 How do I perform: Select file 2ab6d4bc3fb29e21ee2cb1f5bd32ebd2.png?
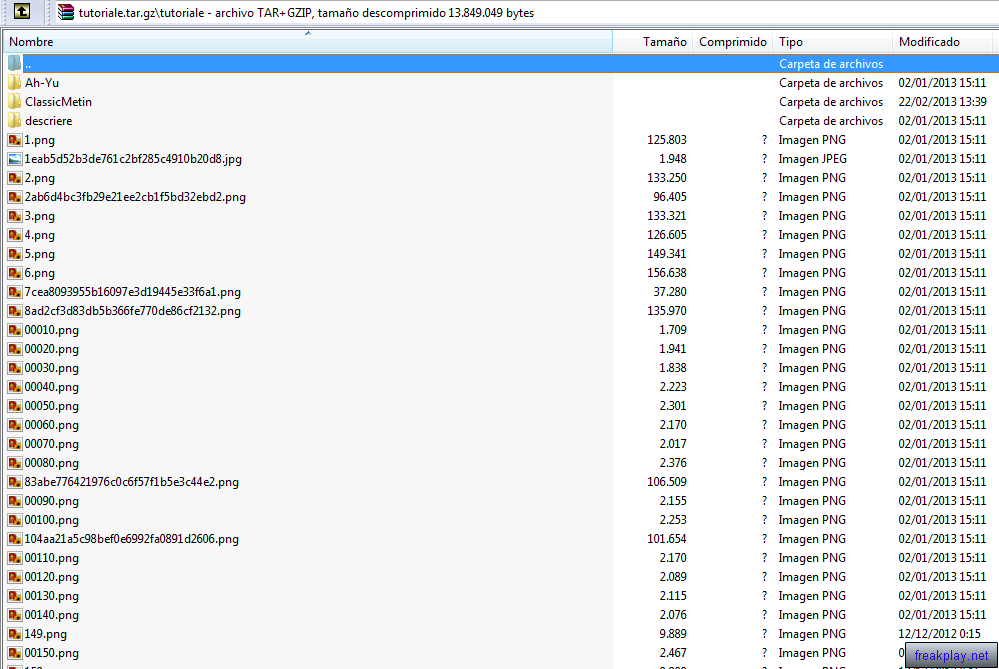tap(135, 198)
